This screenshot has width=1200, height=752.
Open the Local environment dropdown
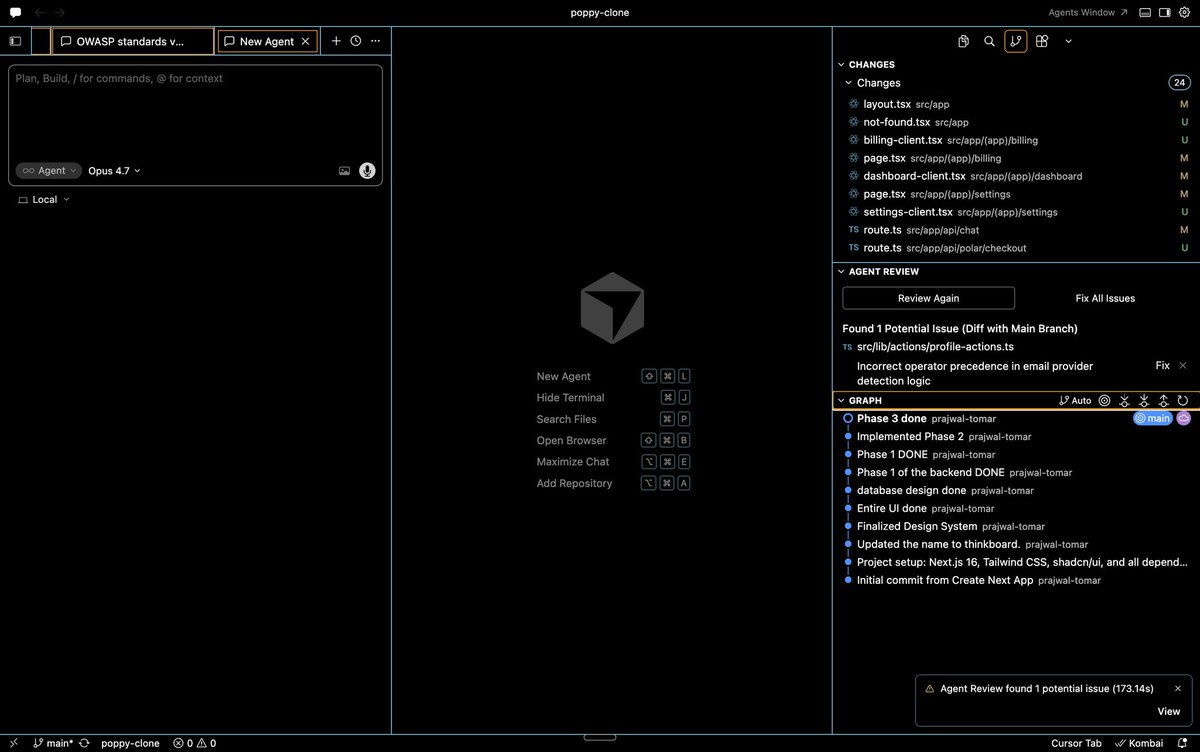[x=44, y=199]
